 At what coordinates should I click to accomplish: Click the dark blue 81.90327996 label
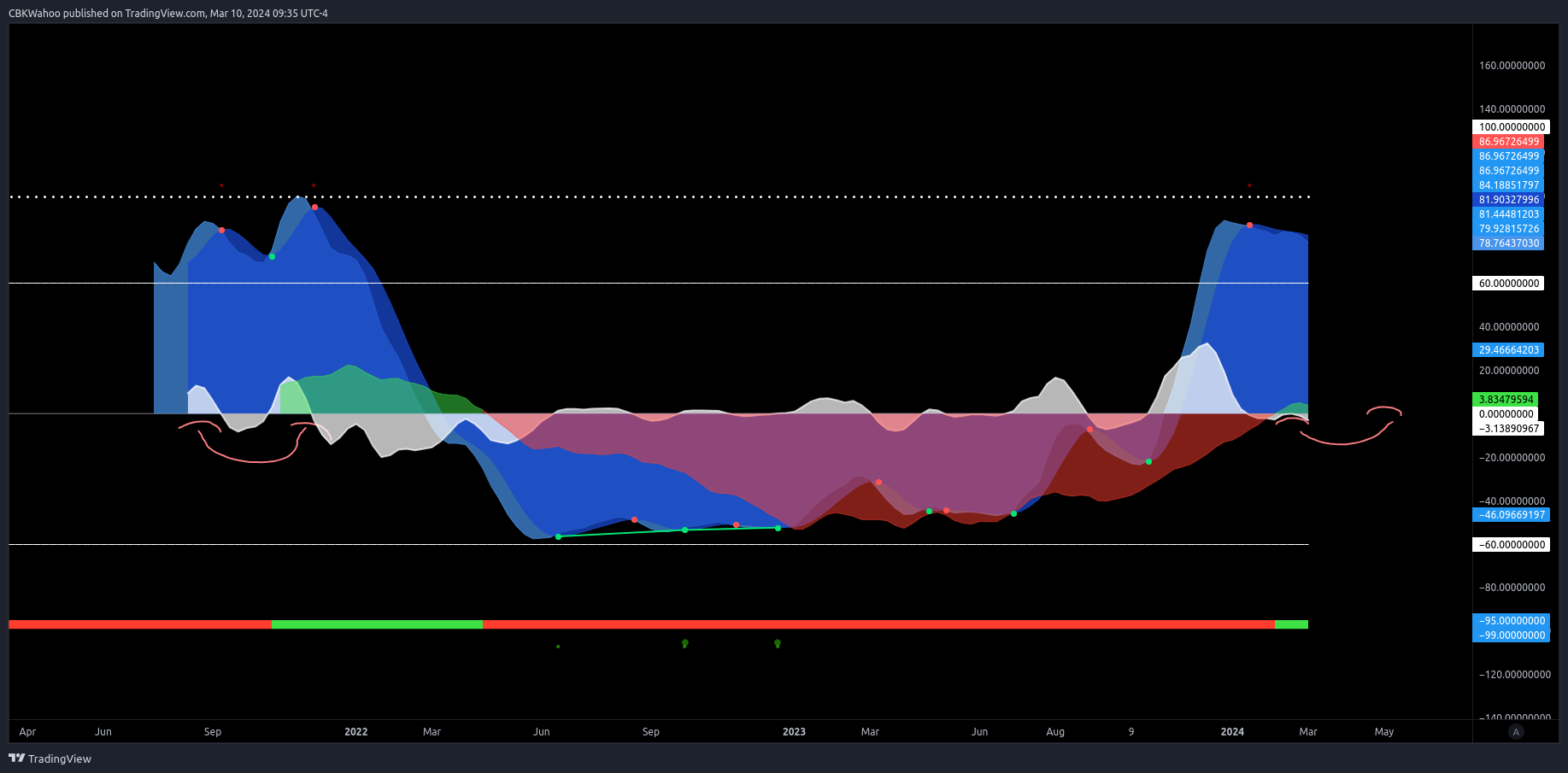pyautogui.click(x=1508, y=200)
